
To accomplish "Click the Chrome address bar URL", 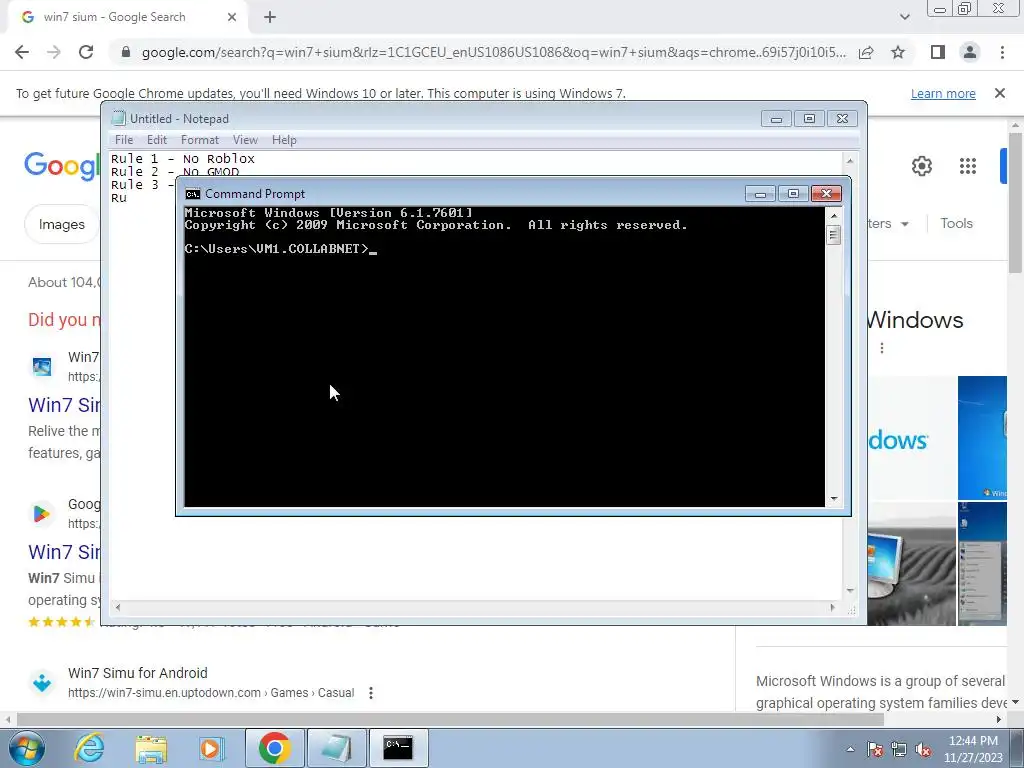I will pyautogui.click(x=494, y=52).
